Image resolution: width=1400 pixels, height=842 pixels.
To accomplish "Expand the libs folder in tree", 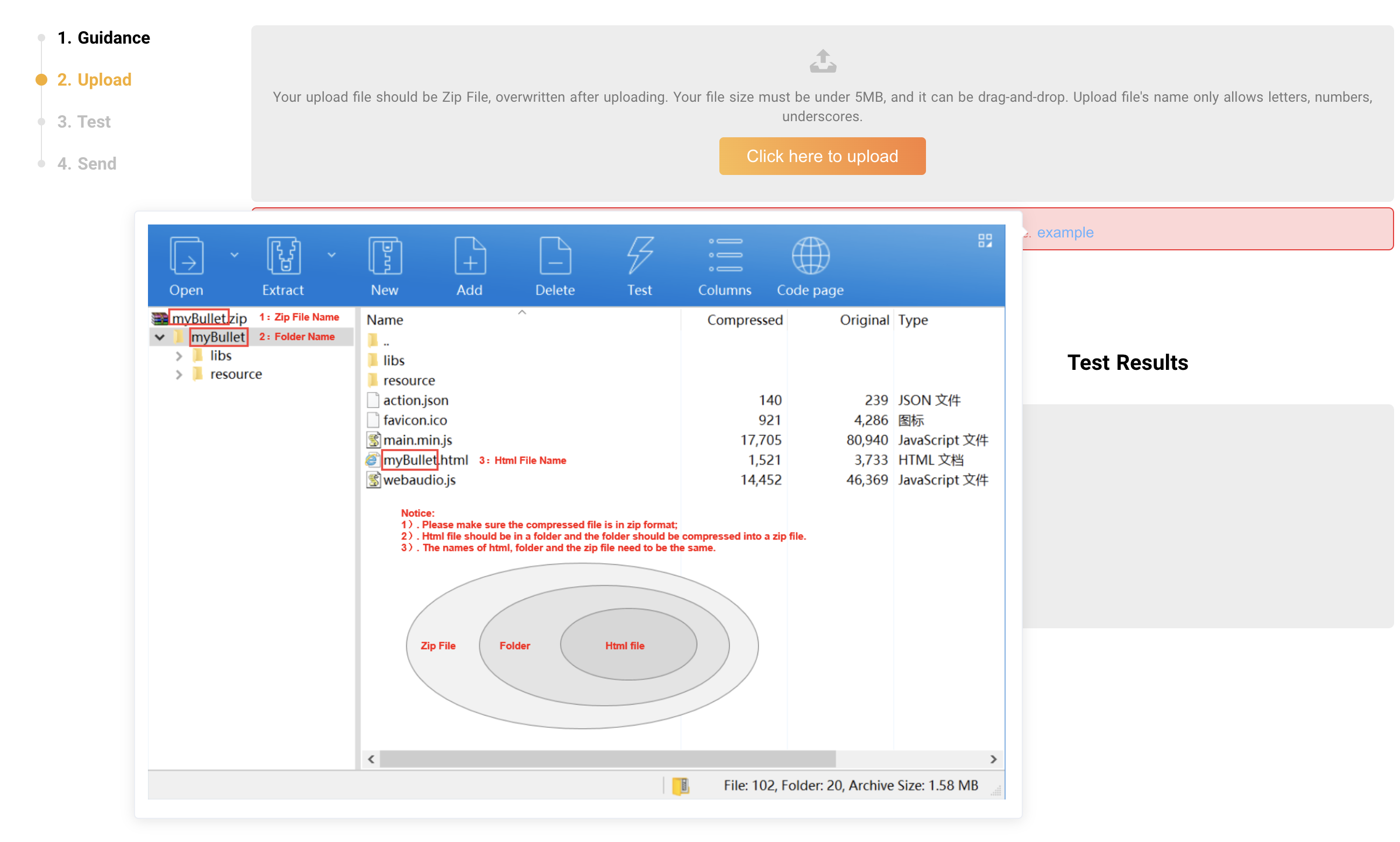I will tap(179, 356).
